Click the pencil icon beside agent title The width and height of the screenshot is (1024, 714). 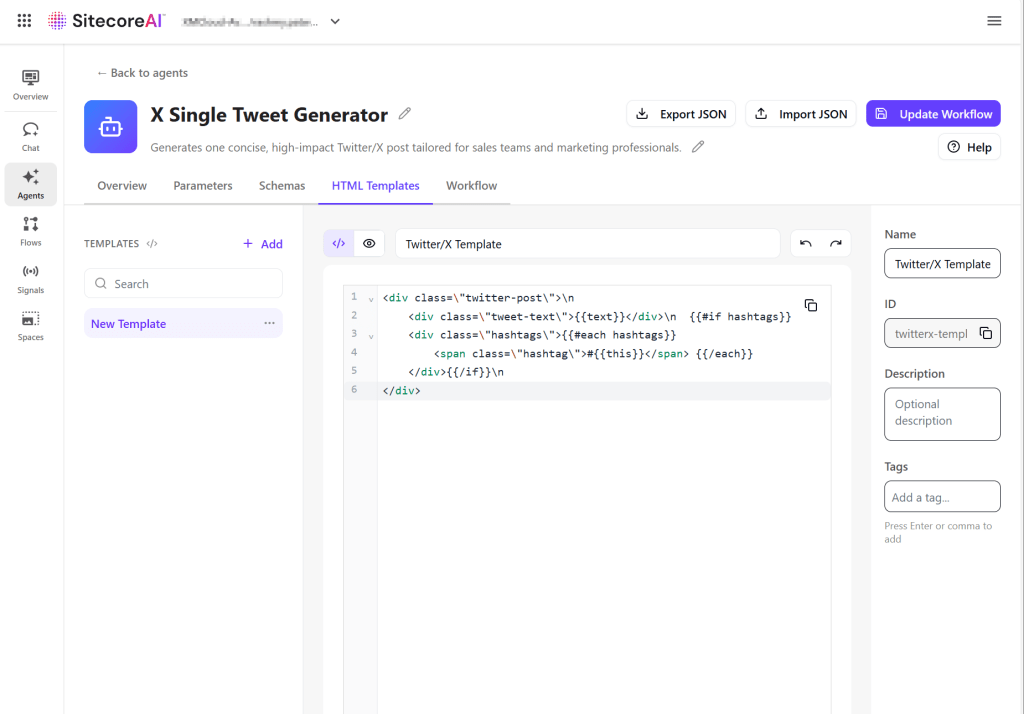click(x=405, y=114)
